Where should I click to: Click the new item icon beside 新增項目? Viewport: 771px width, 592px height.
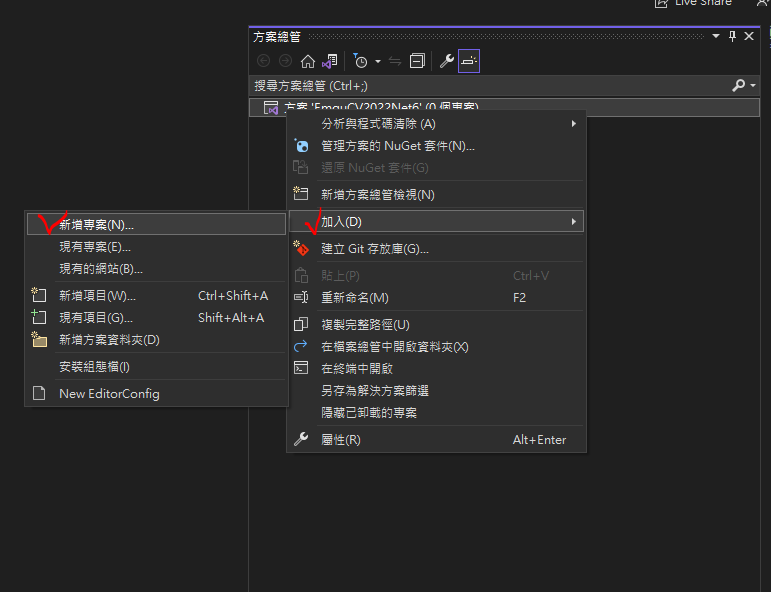[39, 295]
